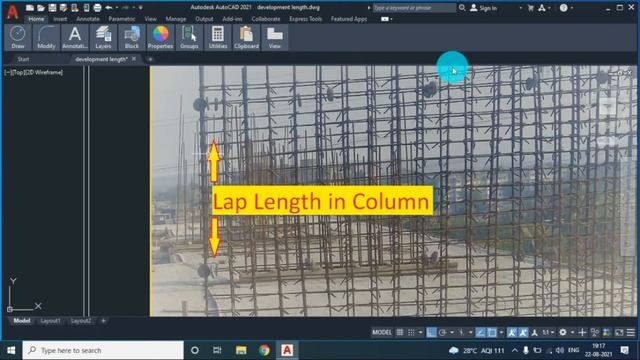Click the Save icon in quick access

[x=52, y=8]
